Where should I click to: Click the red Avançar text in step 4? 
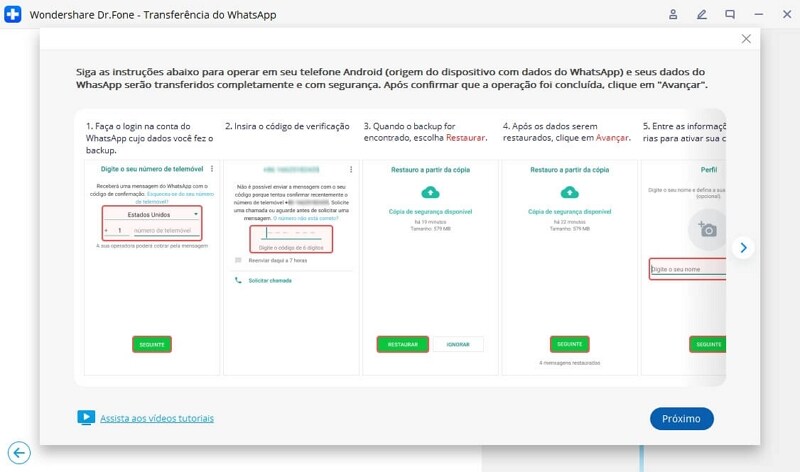612,138
